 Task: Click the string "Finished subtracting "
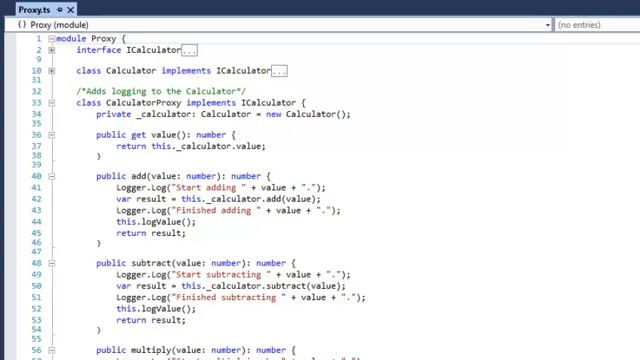point(229,298)
